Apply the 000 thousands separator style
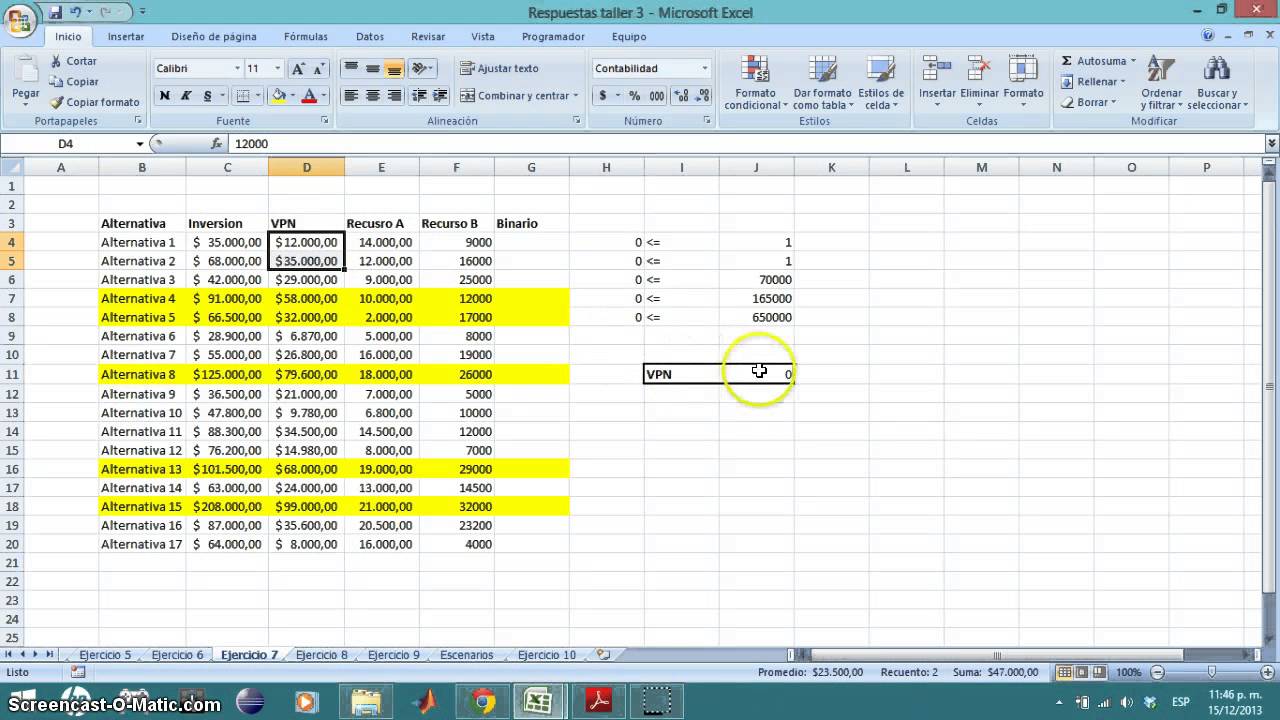The width and height of the screenshot is (1280, 720). pos(656,96)
